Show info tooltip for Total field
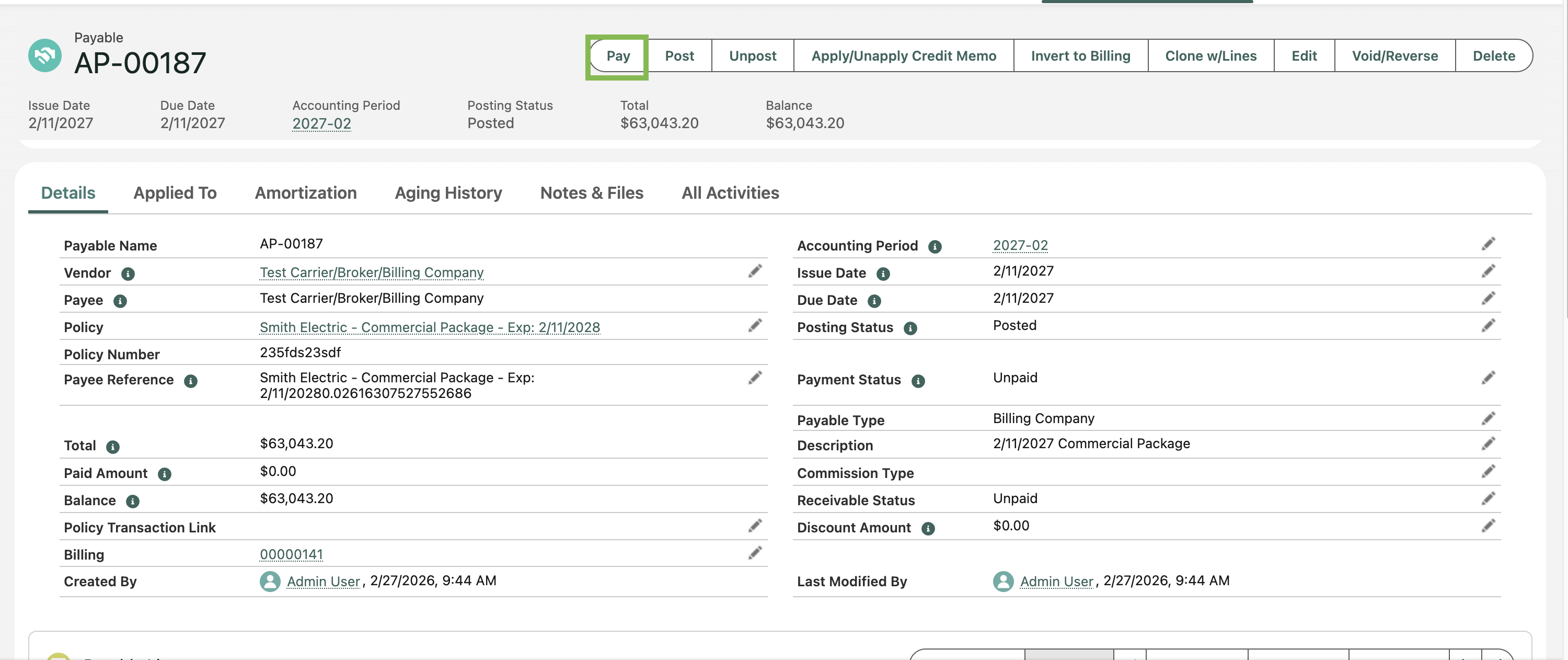The height and width of the screenshot is (660, 1568). click(x=112, y=447)
